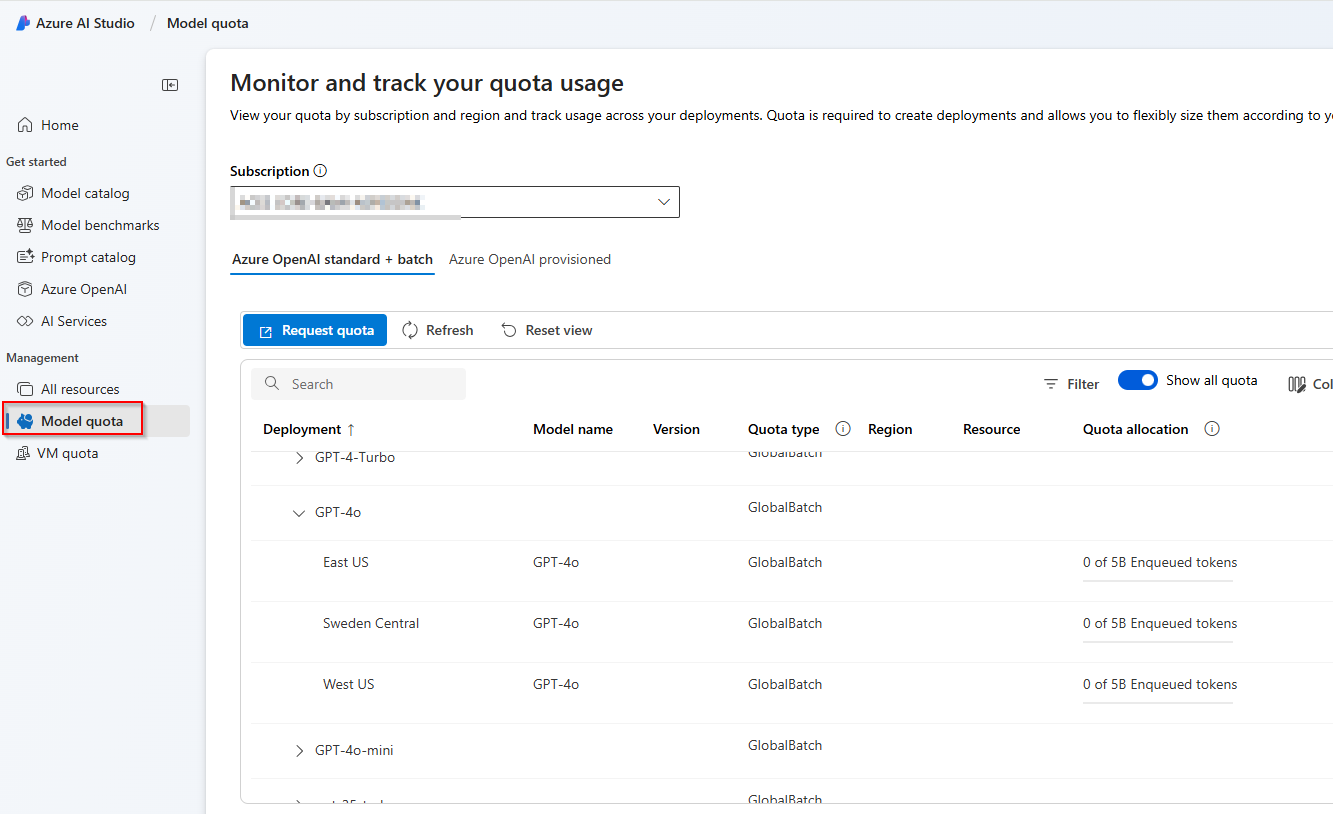The image size is (1333, 814).
Task: Collapse the sidebar with the panel toggle icon
Action: coord(170,85)
